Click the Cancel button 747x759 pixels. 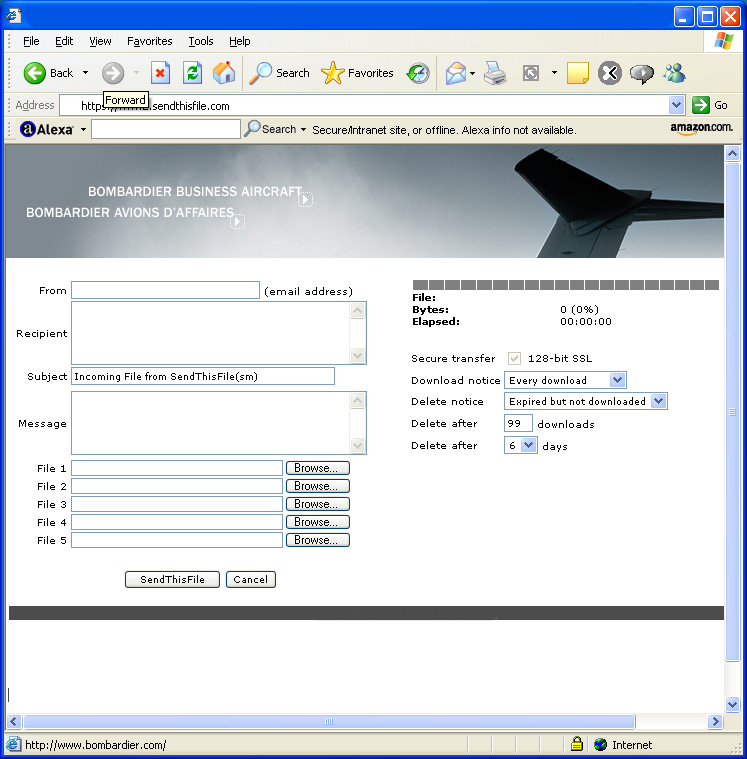pos(251,579)
